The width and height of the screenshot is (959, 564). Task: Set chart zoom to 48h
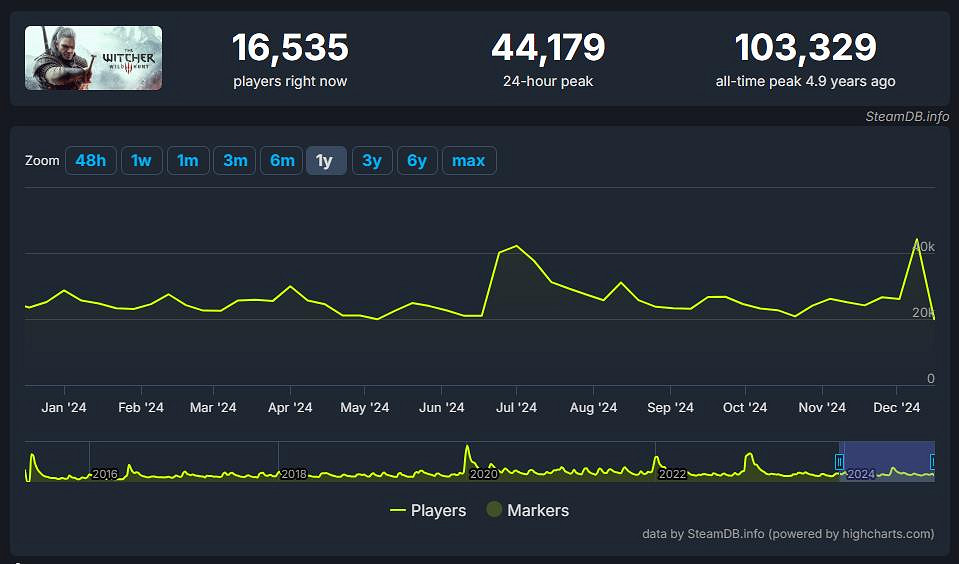(x=91, y=160)
